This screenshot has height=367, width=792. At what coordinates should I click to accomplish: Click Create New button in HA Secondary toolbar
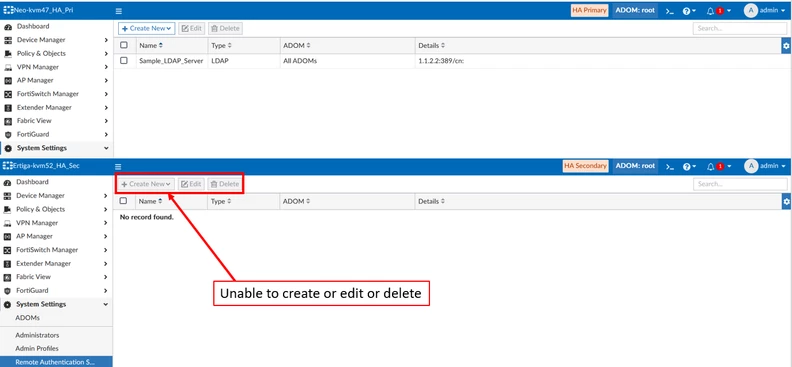point(146,184)
